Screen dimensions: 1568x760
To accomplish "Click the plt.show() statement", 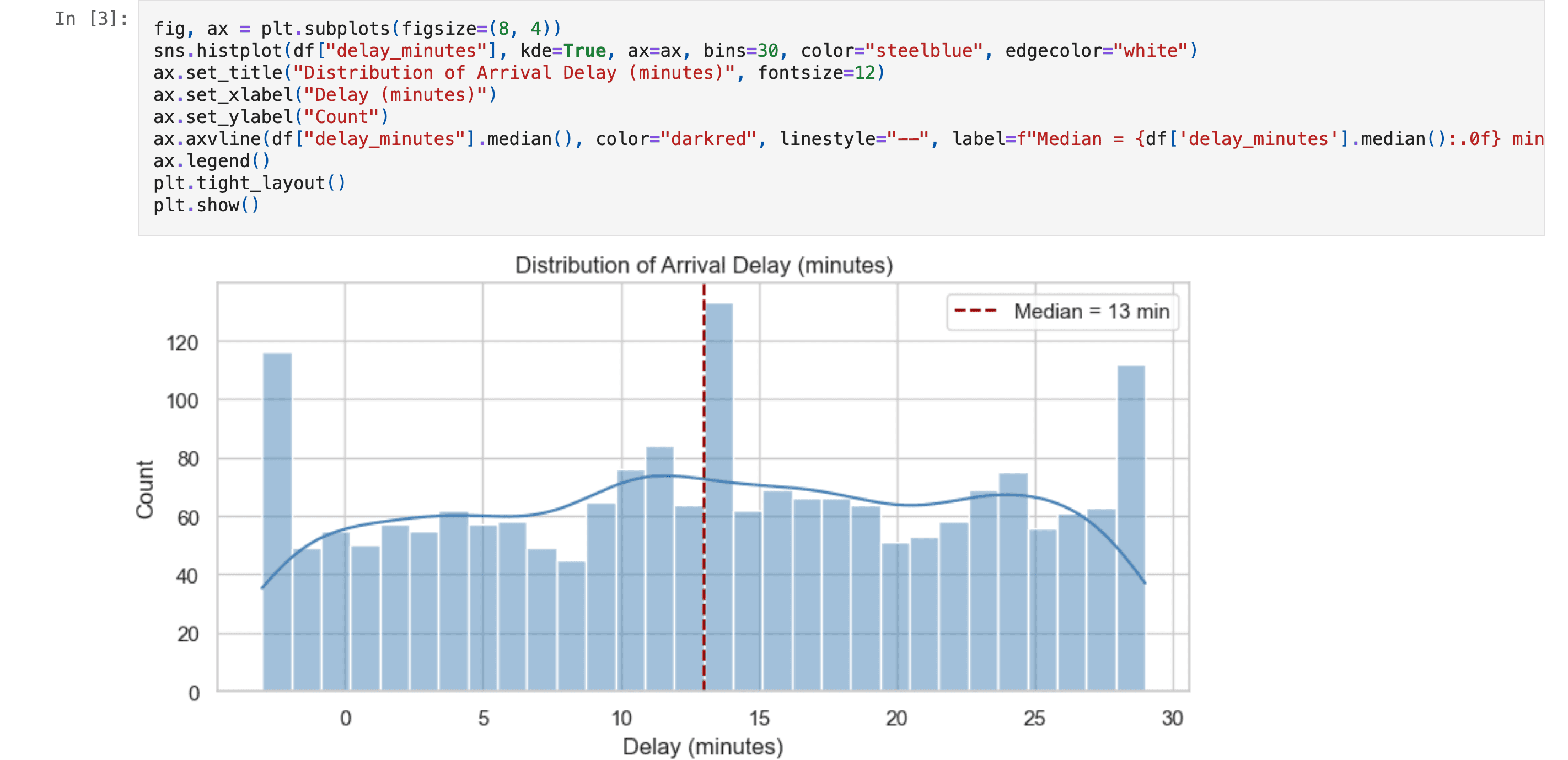I will click(207, 205).
